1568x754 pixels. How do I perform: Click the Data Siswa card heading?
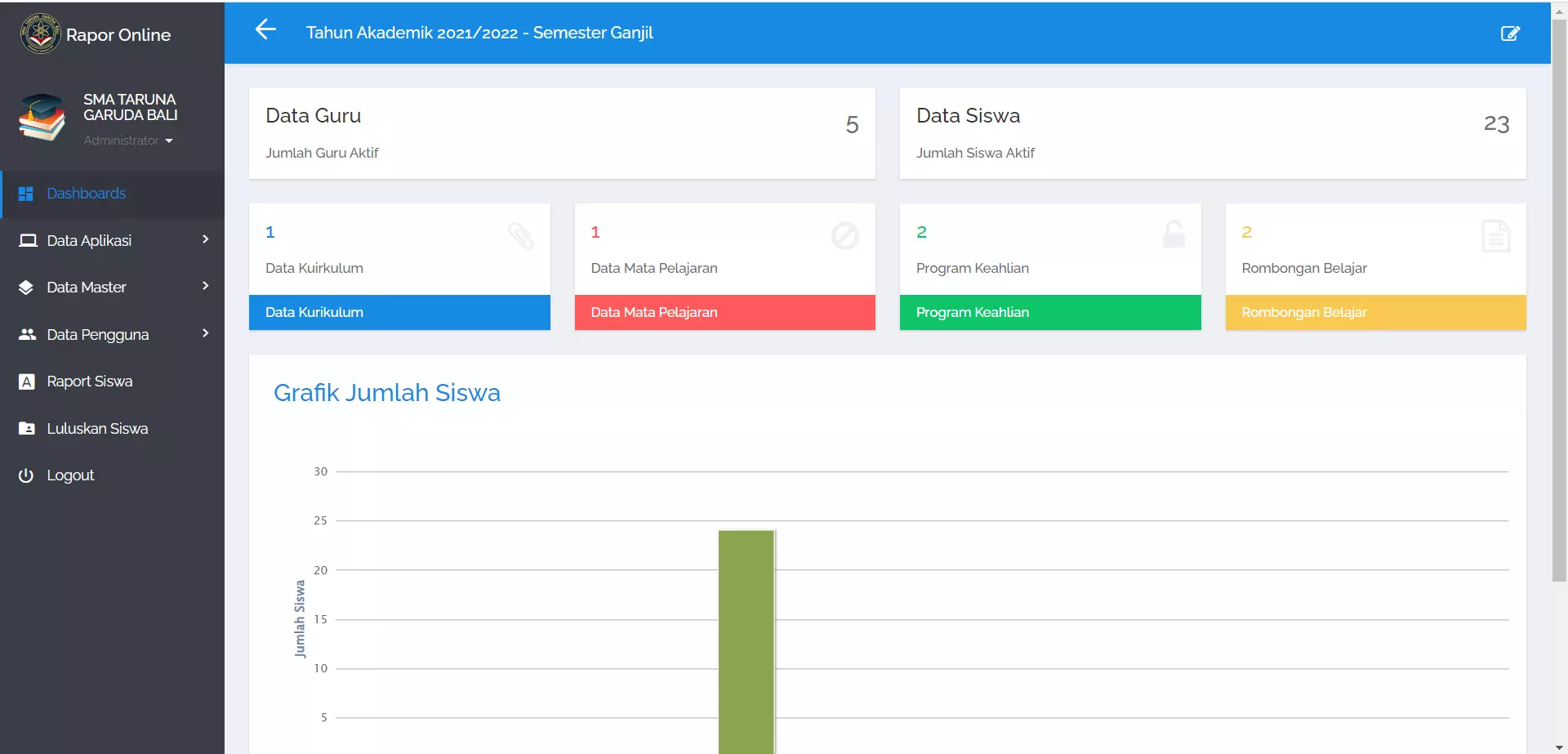968,116
